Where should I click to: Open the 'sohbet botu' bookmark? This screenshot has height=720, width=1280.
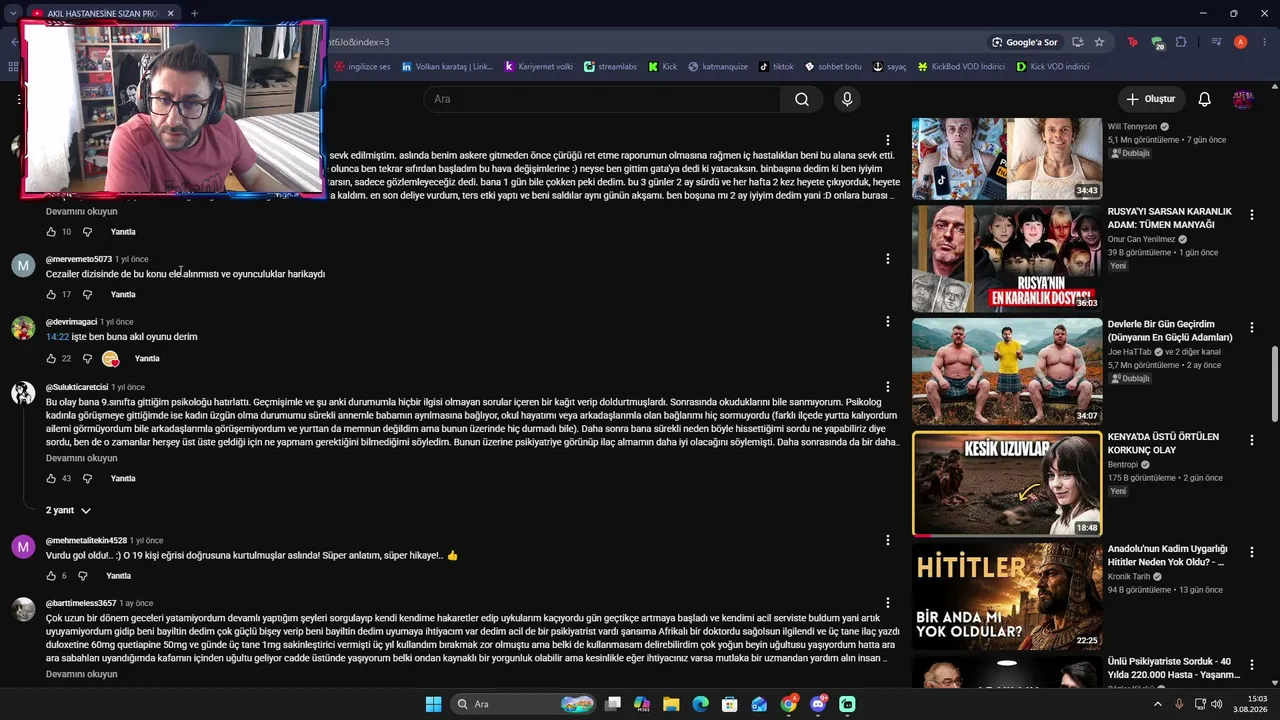pyautogui.click(x=833, y=67)
